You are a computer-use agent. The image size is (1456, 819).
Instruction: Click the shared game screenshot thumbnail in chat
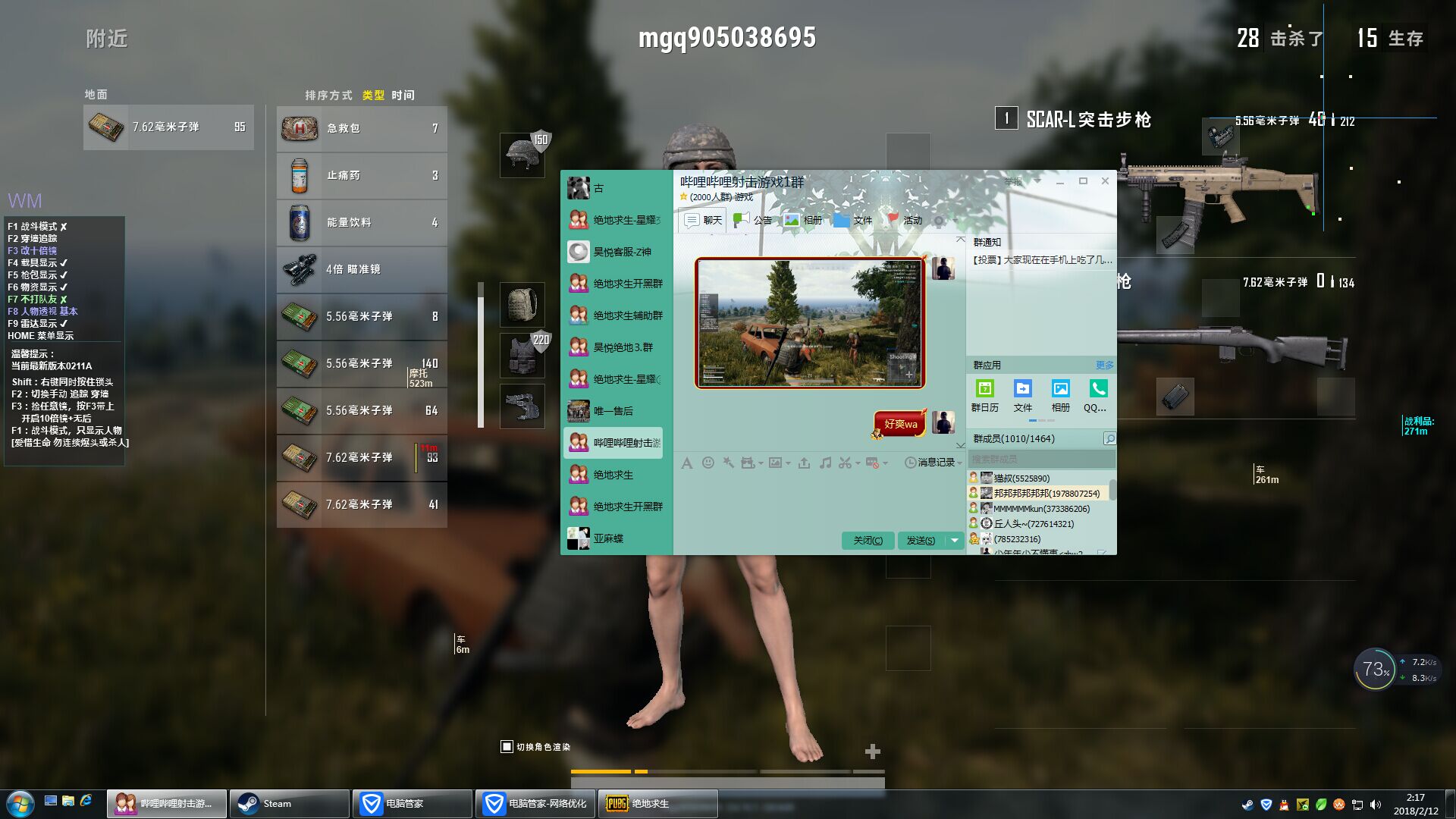(x=810, y=323)
